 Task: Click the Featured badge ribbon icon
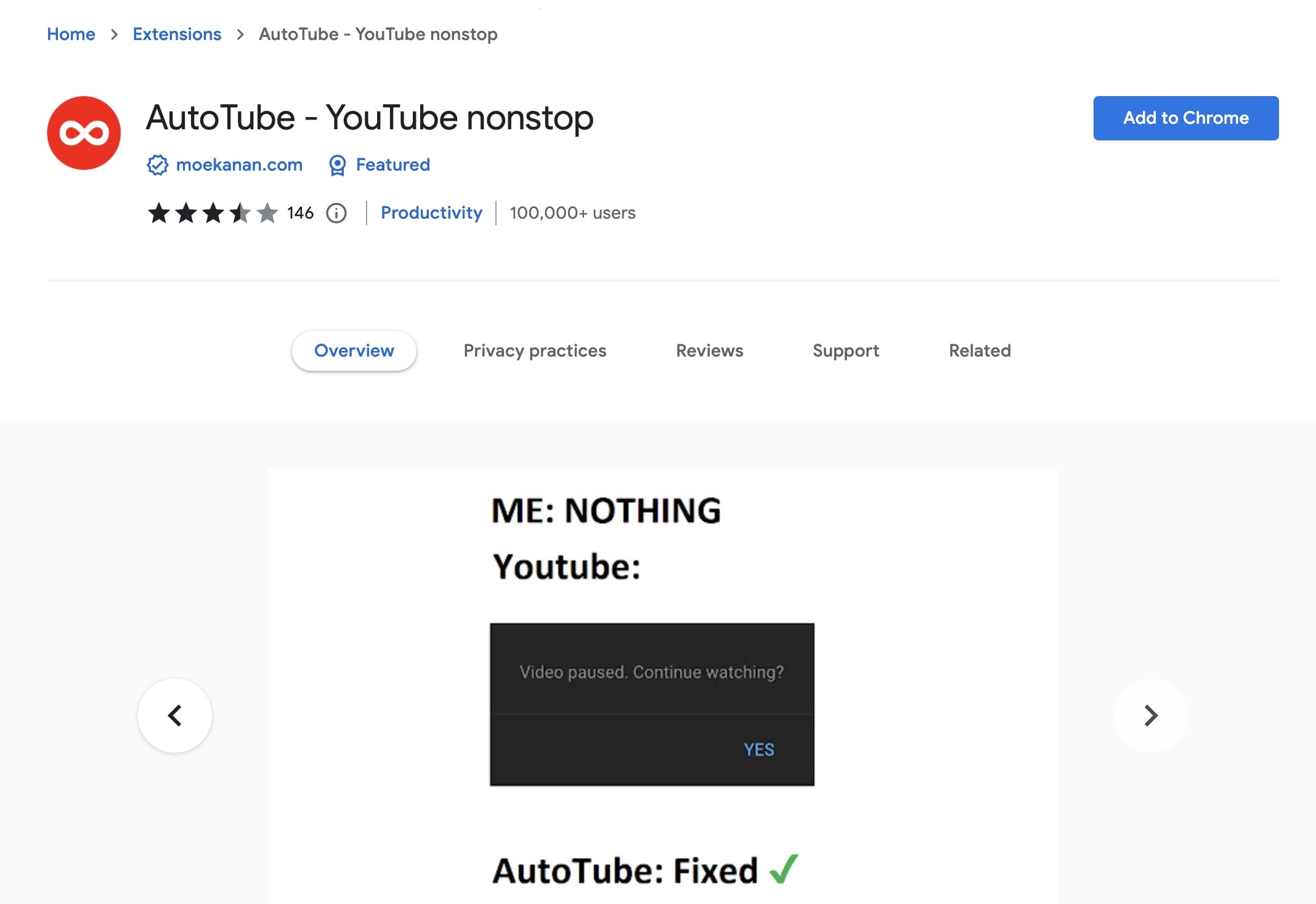pos(337,165)
